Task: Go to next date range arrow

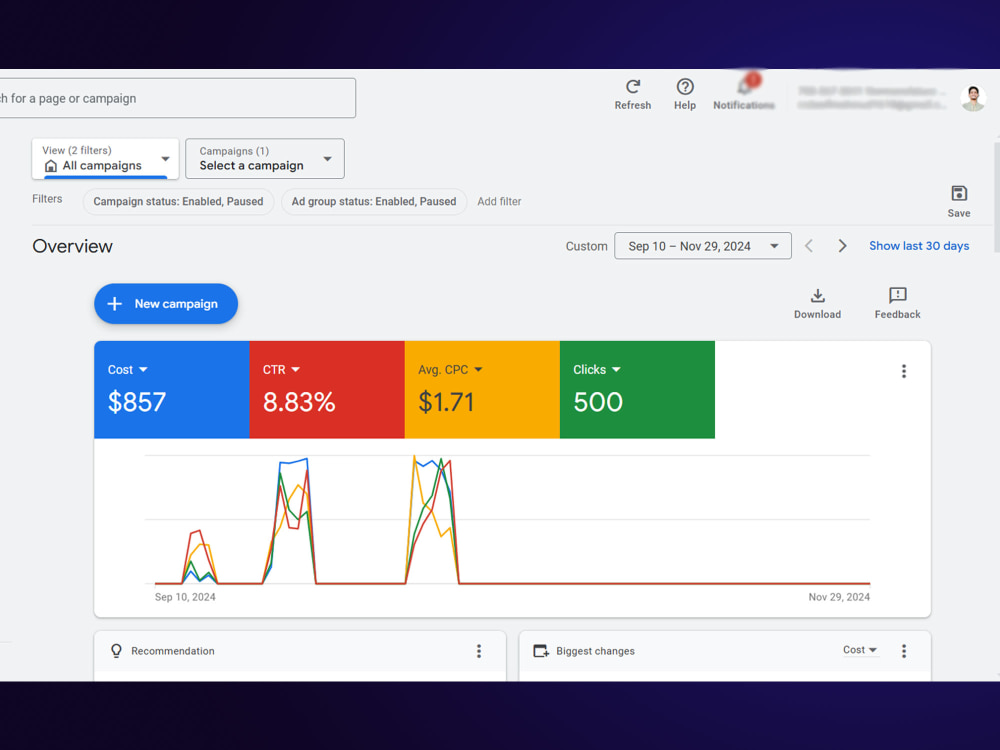Action: pyautogui.click(x=842, y=246)
